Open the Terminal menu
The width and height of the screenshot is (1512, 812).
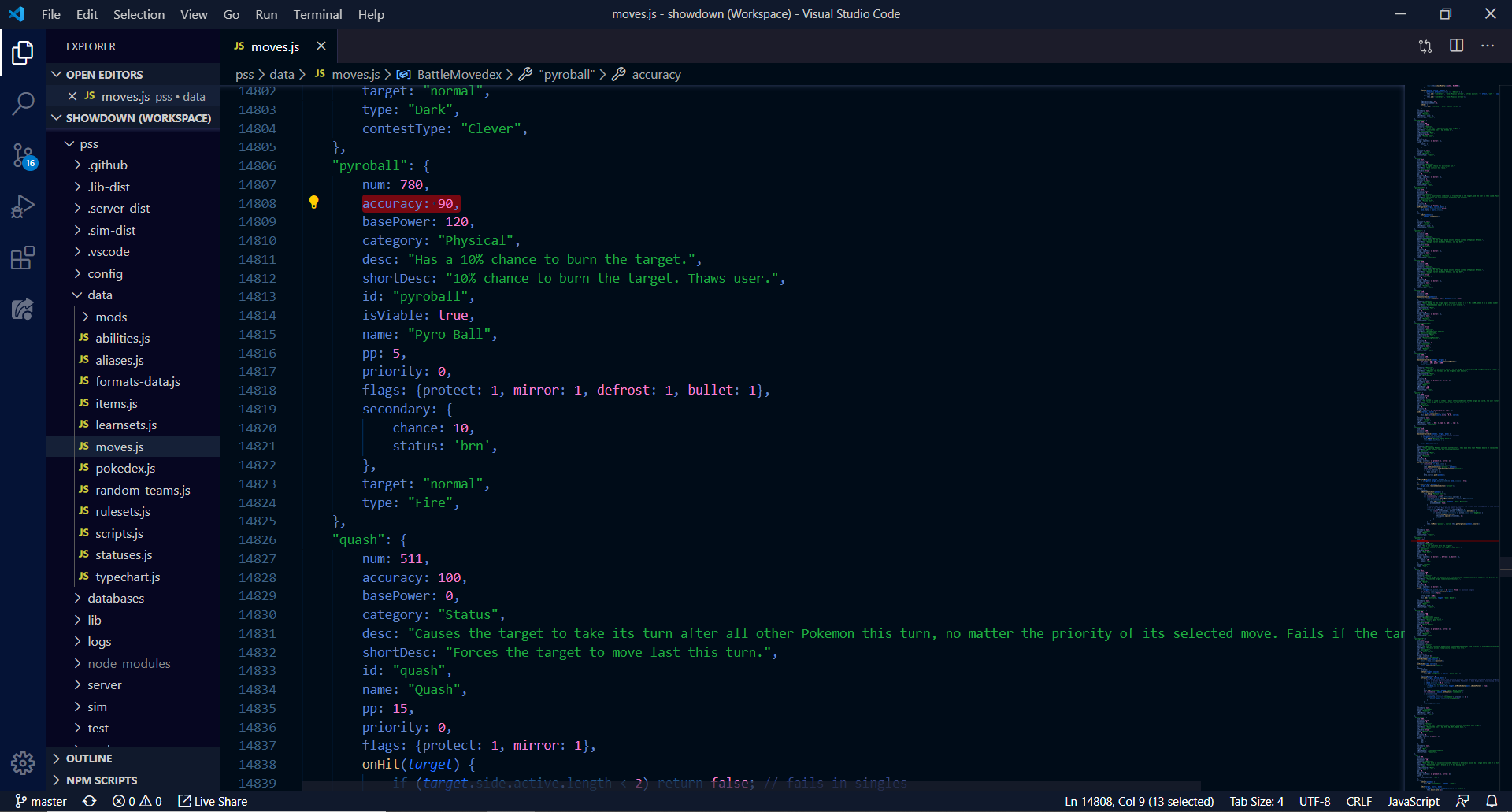tap(317, 14)
